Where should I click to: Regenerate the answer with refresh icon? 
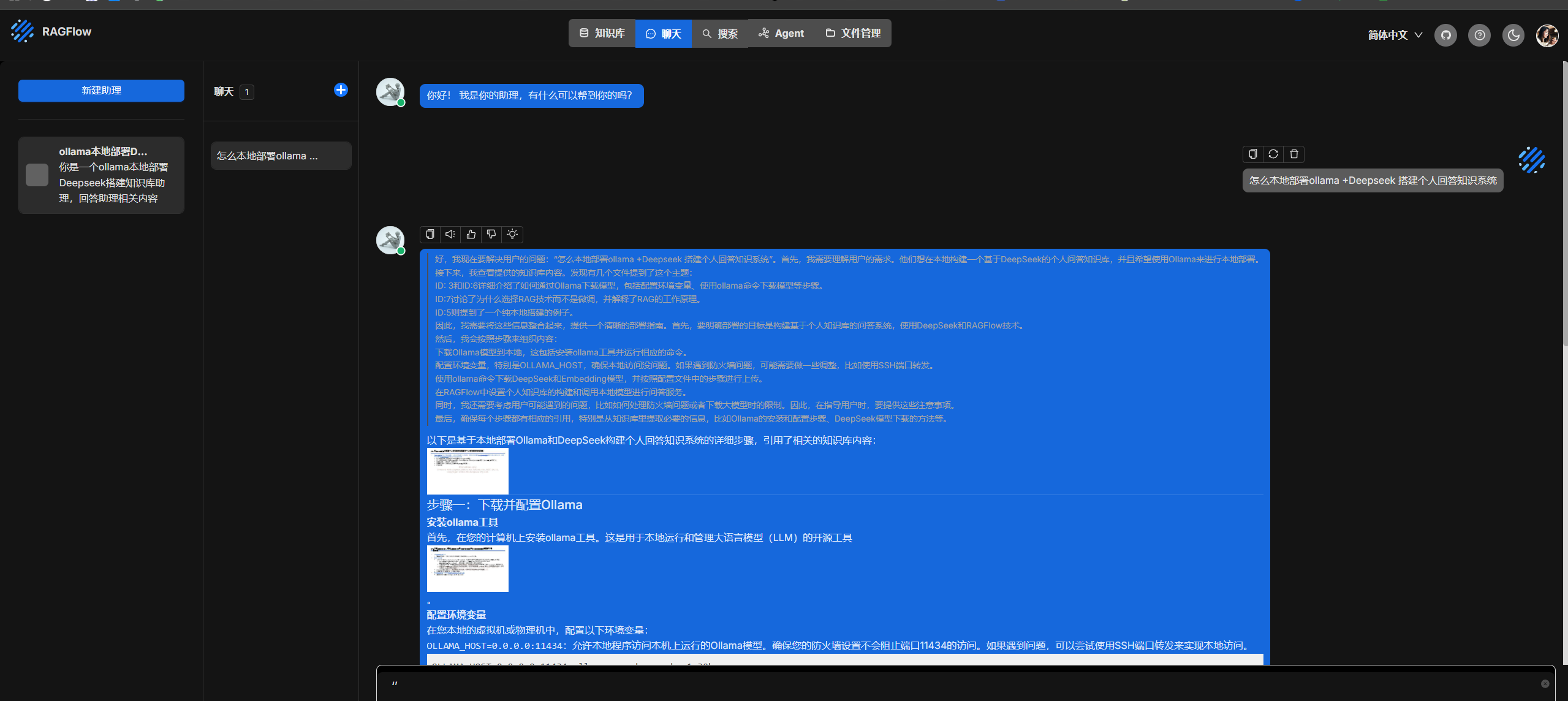click(x=1273, y=154)
